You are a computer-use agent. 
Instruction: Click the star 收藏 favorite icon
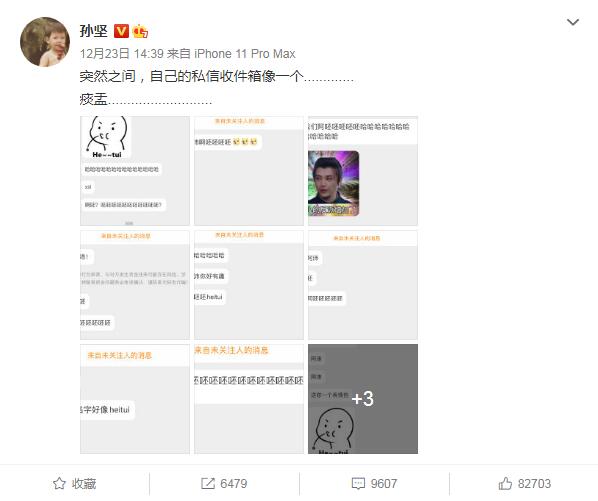(59, 483)
